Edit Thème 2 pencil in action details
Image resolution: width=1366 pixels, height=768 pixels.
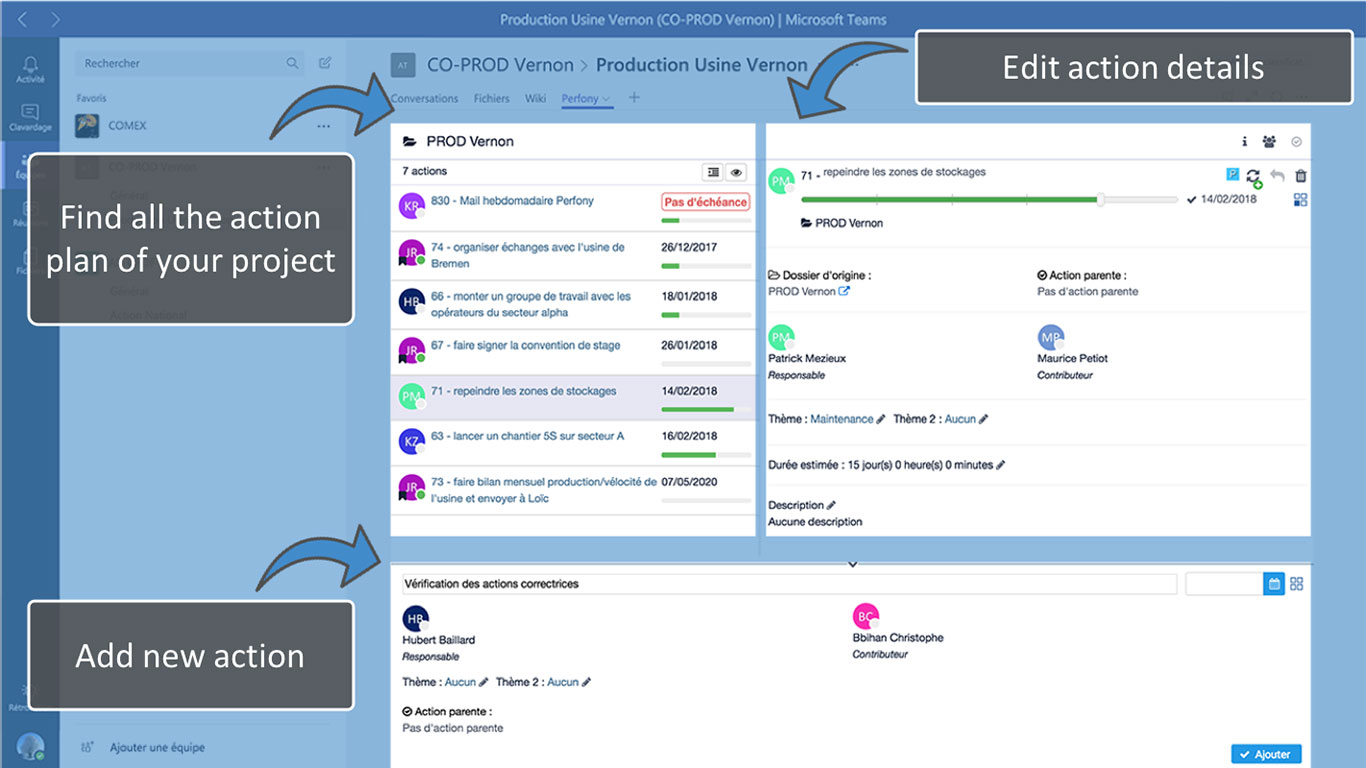[x=983, y=419]
